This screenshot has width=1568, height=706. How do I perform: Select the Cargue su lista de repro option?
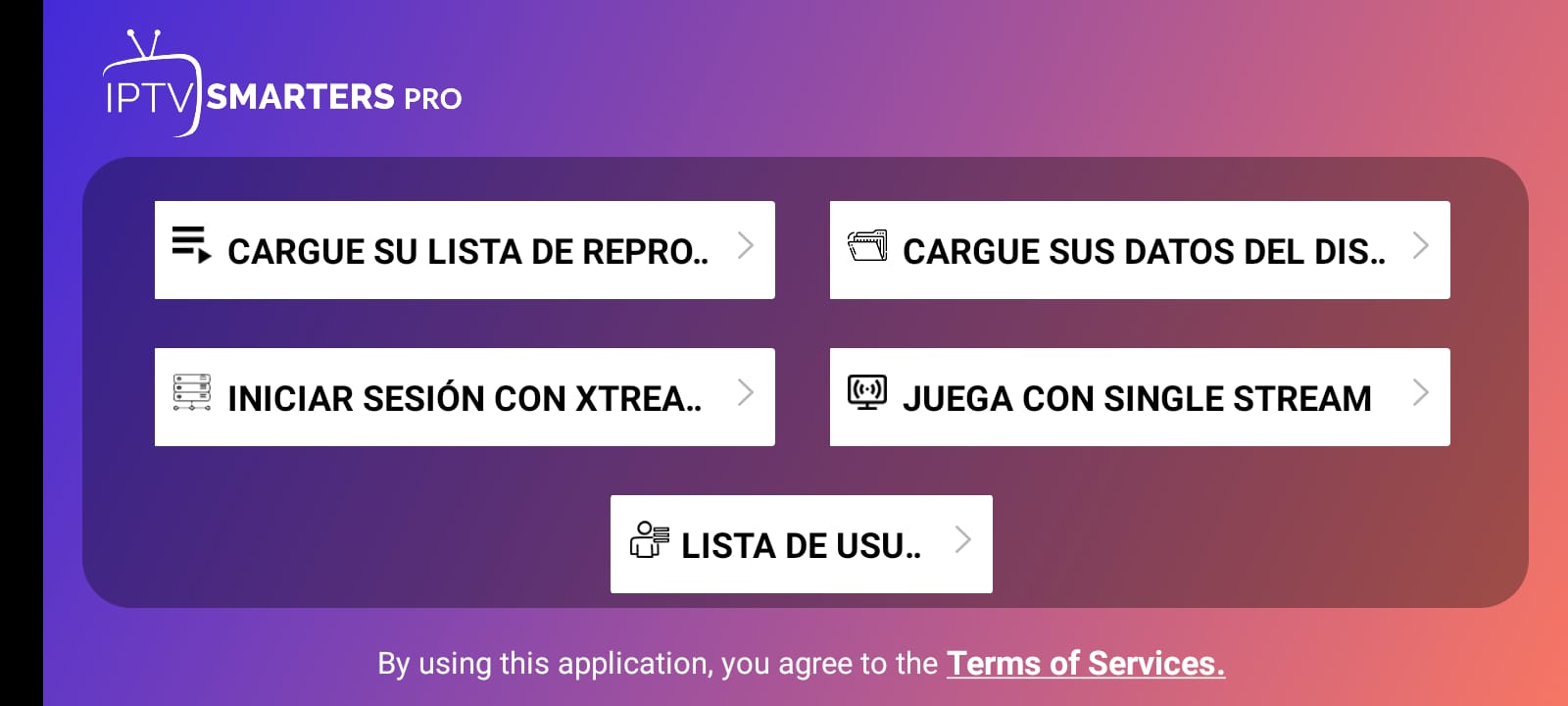[465, 250]
